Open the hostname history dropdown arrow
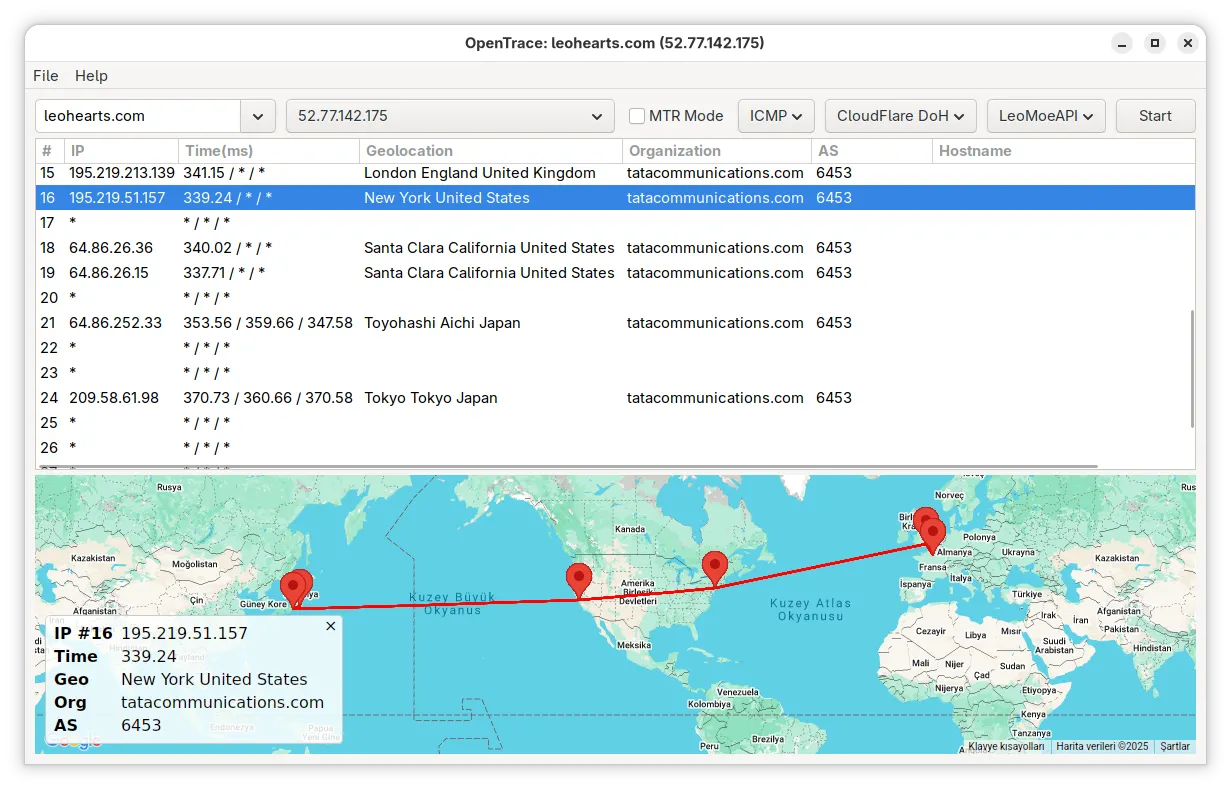Screen dimensions: 1231x789 tap(258, 116)
